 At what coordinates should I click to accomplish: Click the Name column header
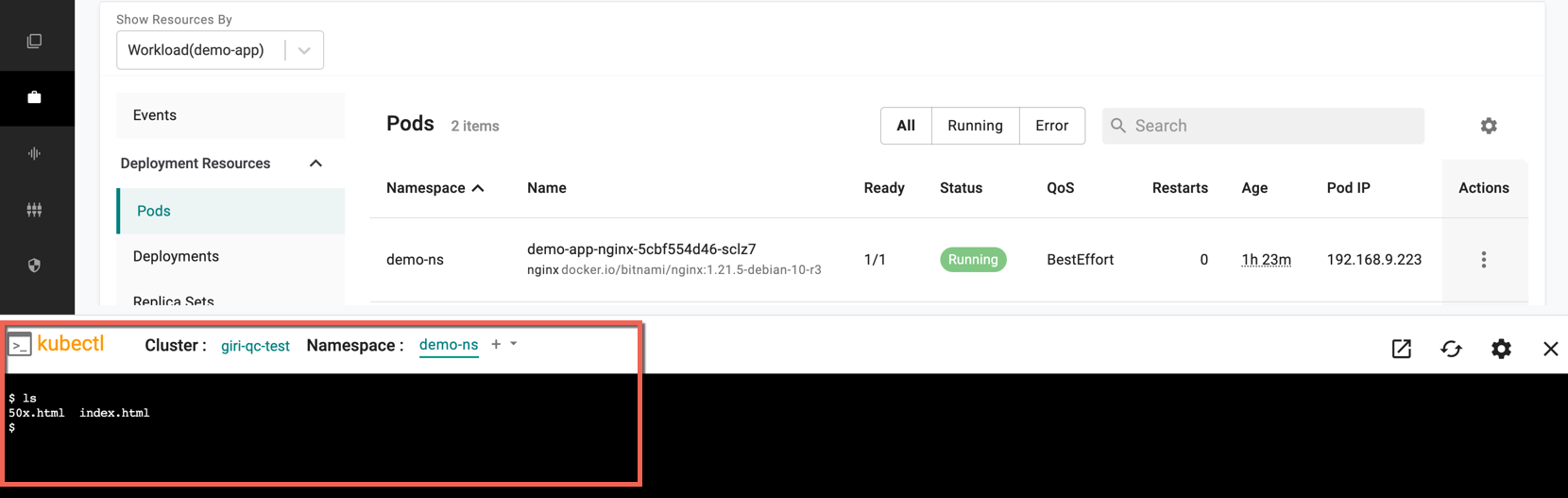(x=547, y=188)
